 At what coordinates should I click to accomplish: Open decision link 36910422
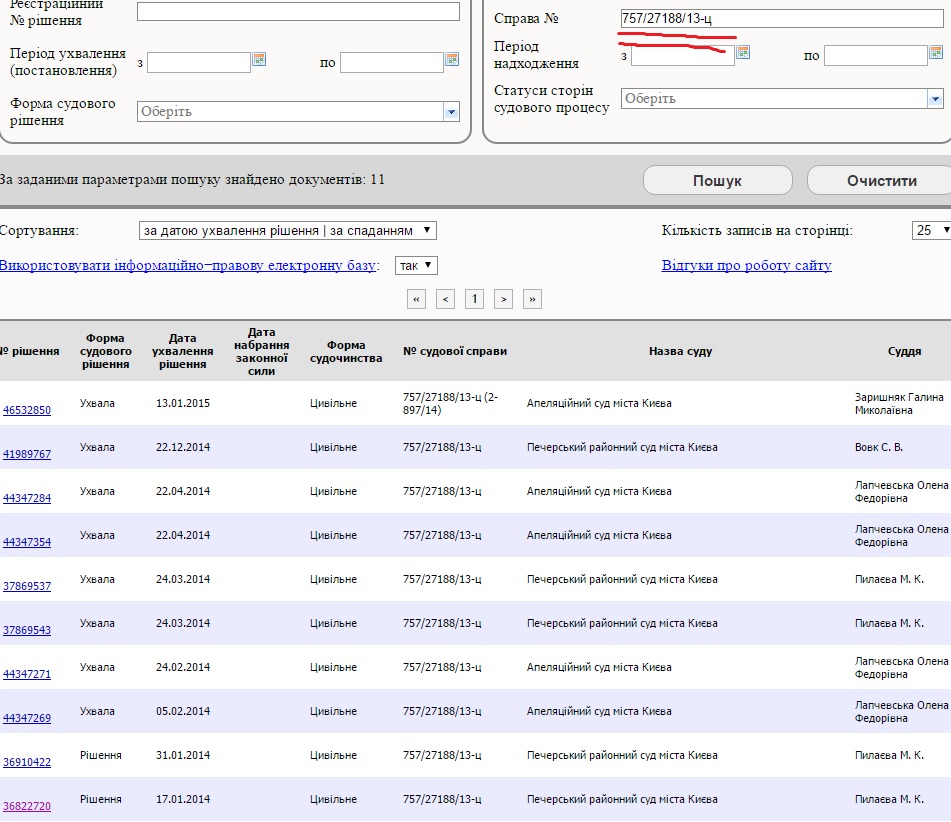(x=27, y=762)
